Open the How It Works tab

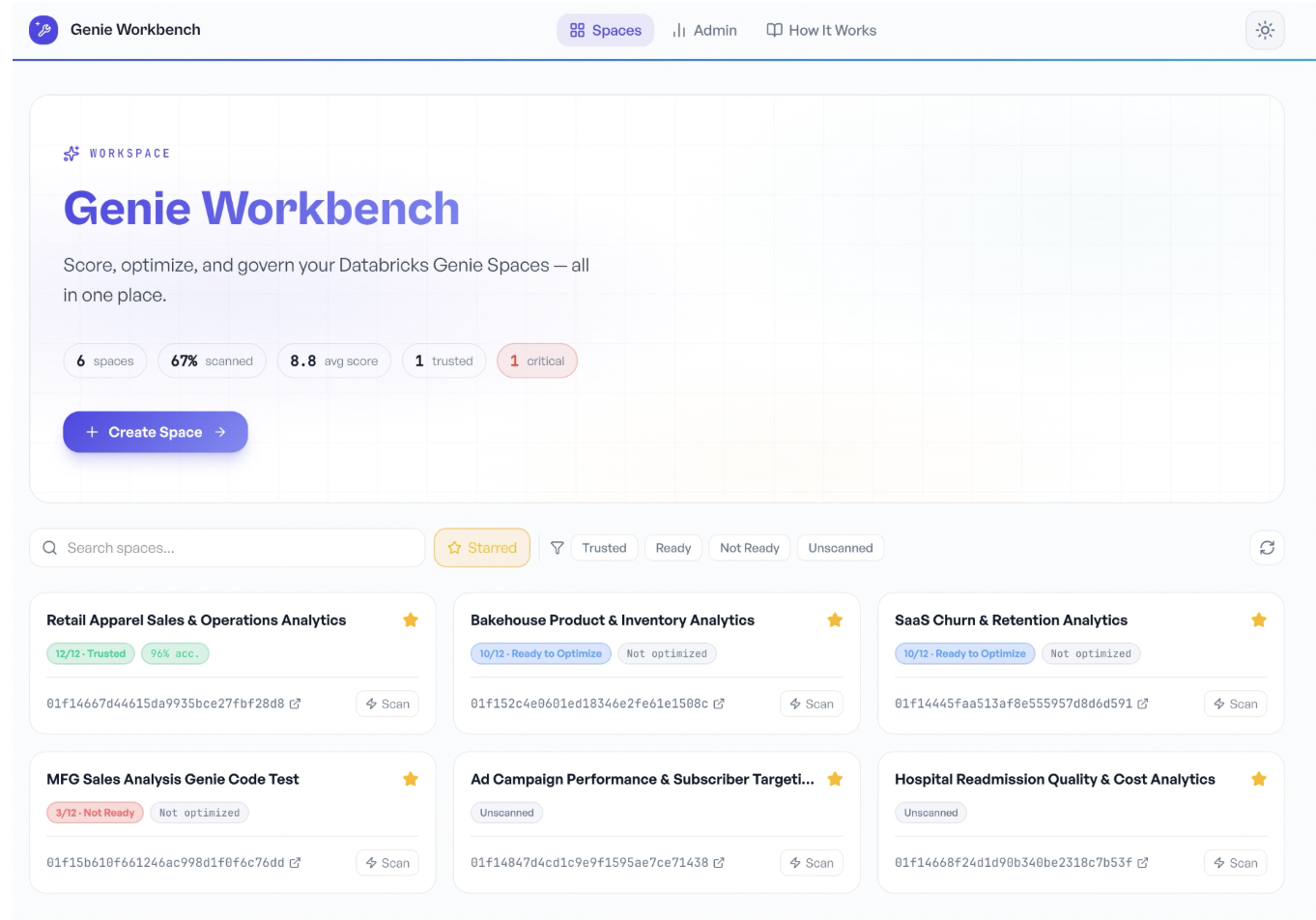tap(821, 30)
